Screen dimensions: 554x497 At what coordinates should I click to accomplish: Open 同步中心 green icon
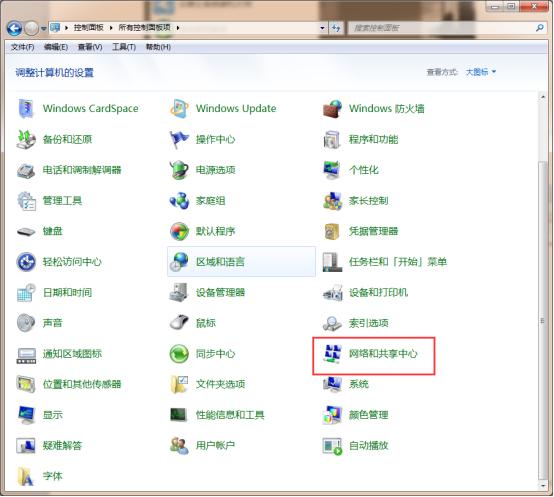click(x=179, y=354)
